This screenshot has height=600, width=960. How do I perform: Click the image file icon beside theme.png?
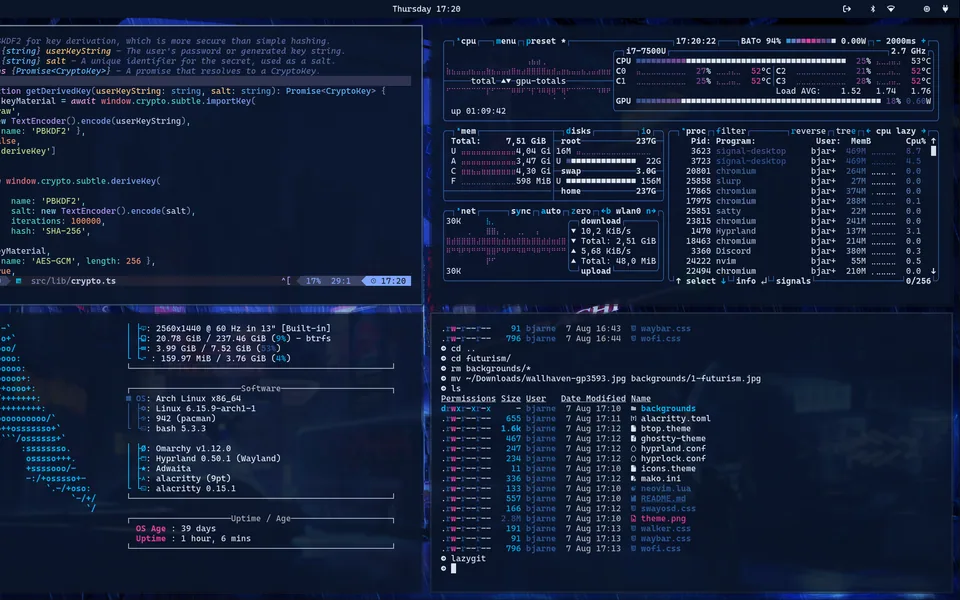click(x=634, y=519)
